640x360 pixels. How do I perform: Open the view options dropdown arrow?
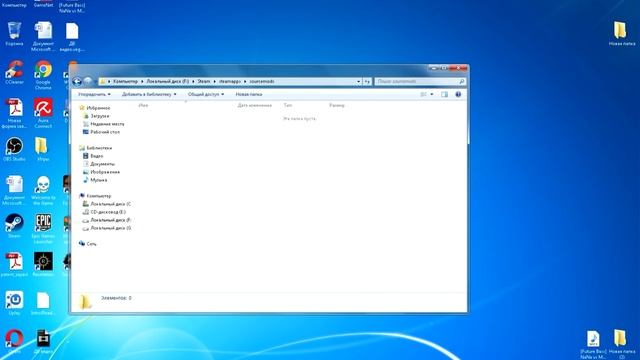[x=432, y=94]
